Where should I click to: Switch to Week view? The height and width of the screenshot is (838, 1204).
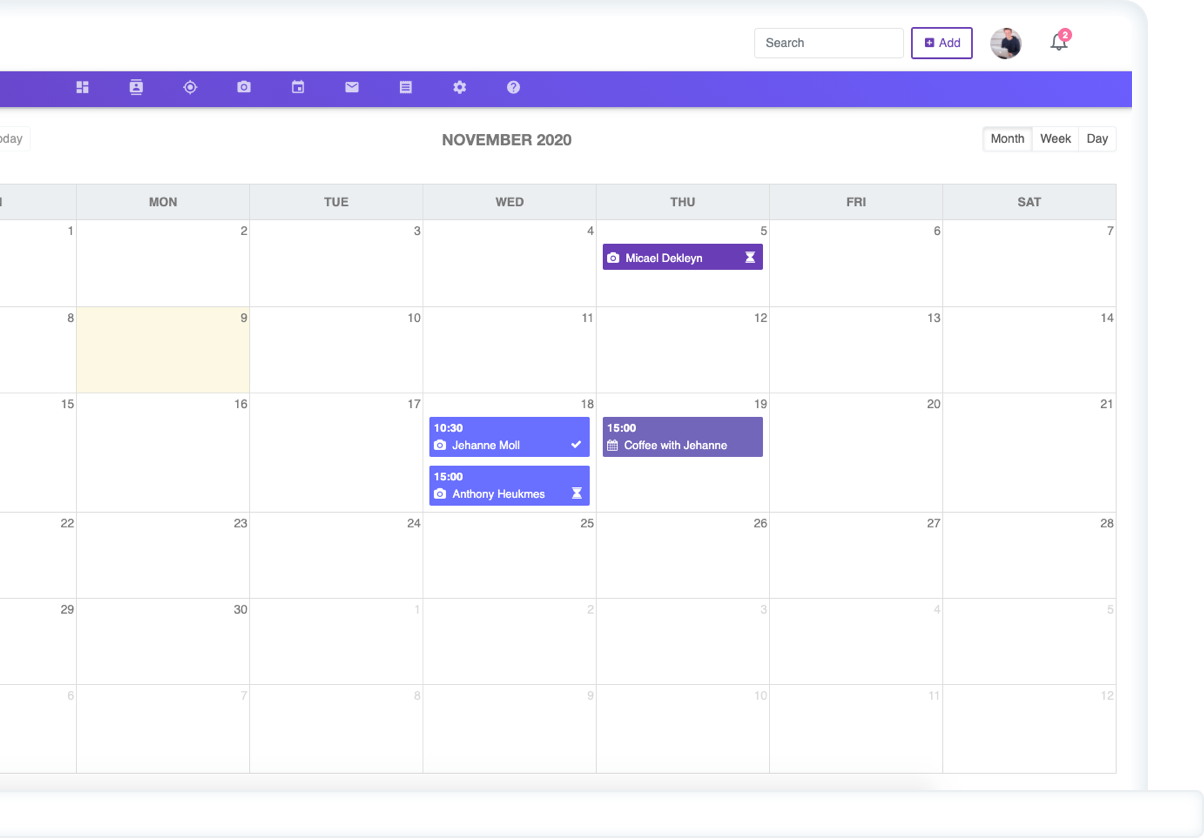1055,139
